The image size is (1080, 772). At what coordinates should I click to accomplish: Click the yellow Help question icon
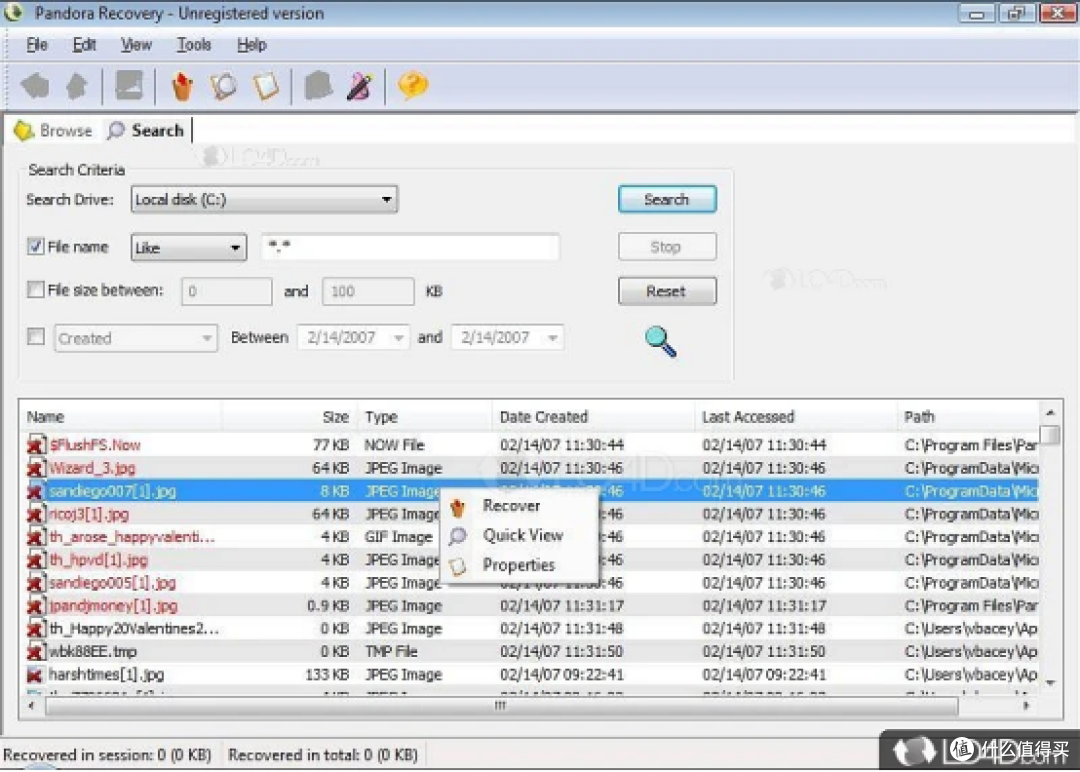[x=413, y=85]
